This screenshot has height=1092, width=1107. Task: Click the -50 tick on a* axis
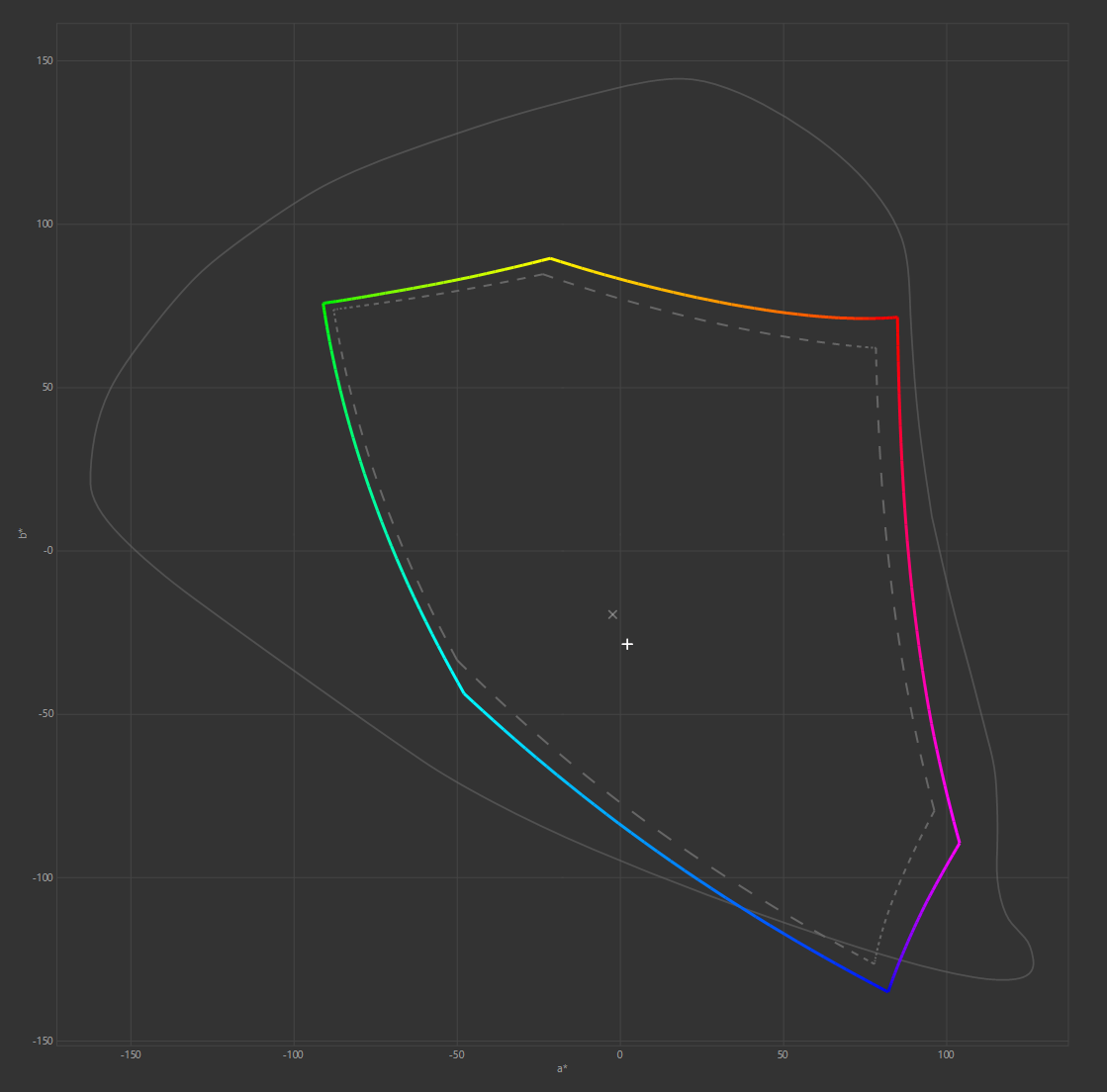pos(457,1054)
